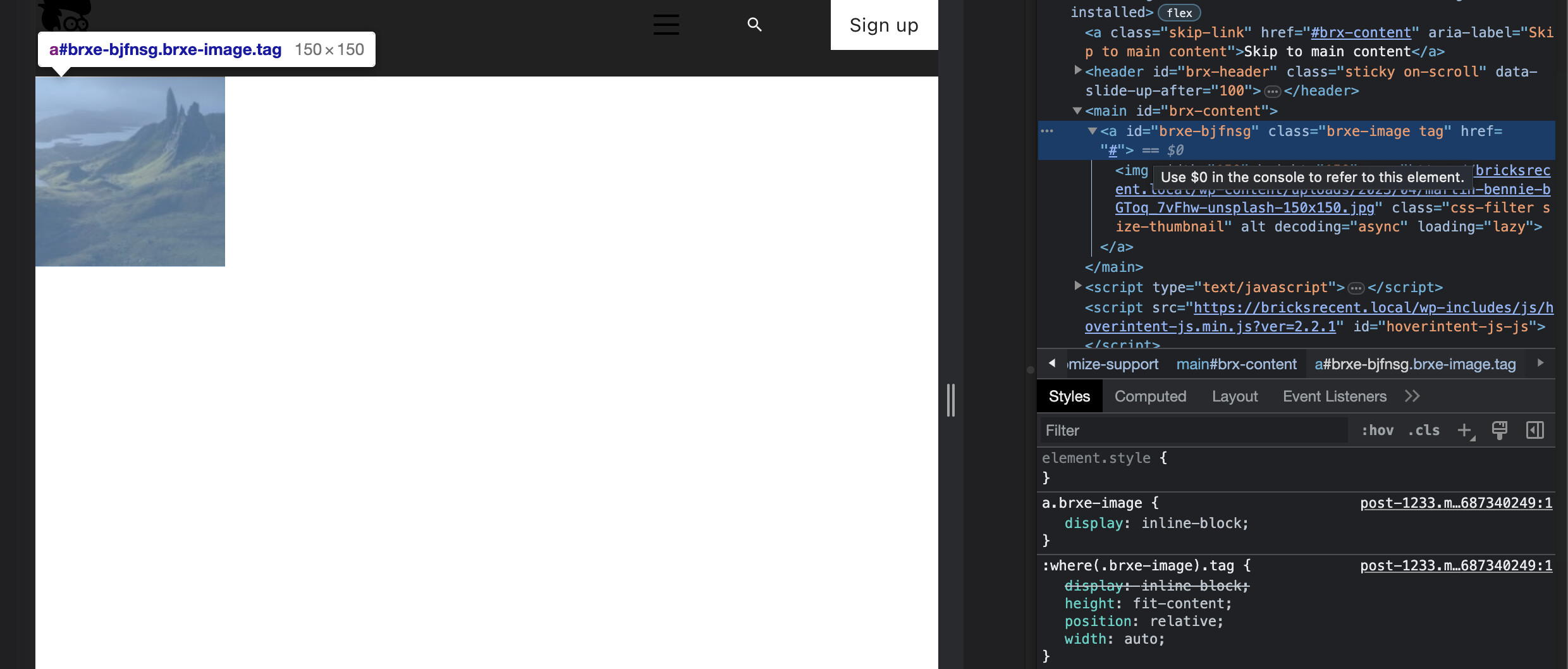Expand the header#brx-header node

click(1078, 70)
